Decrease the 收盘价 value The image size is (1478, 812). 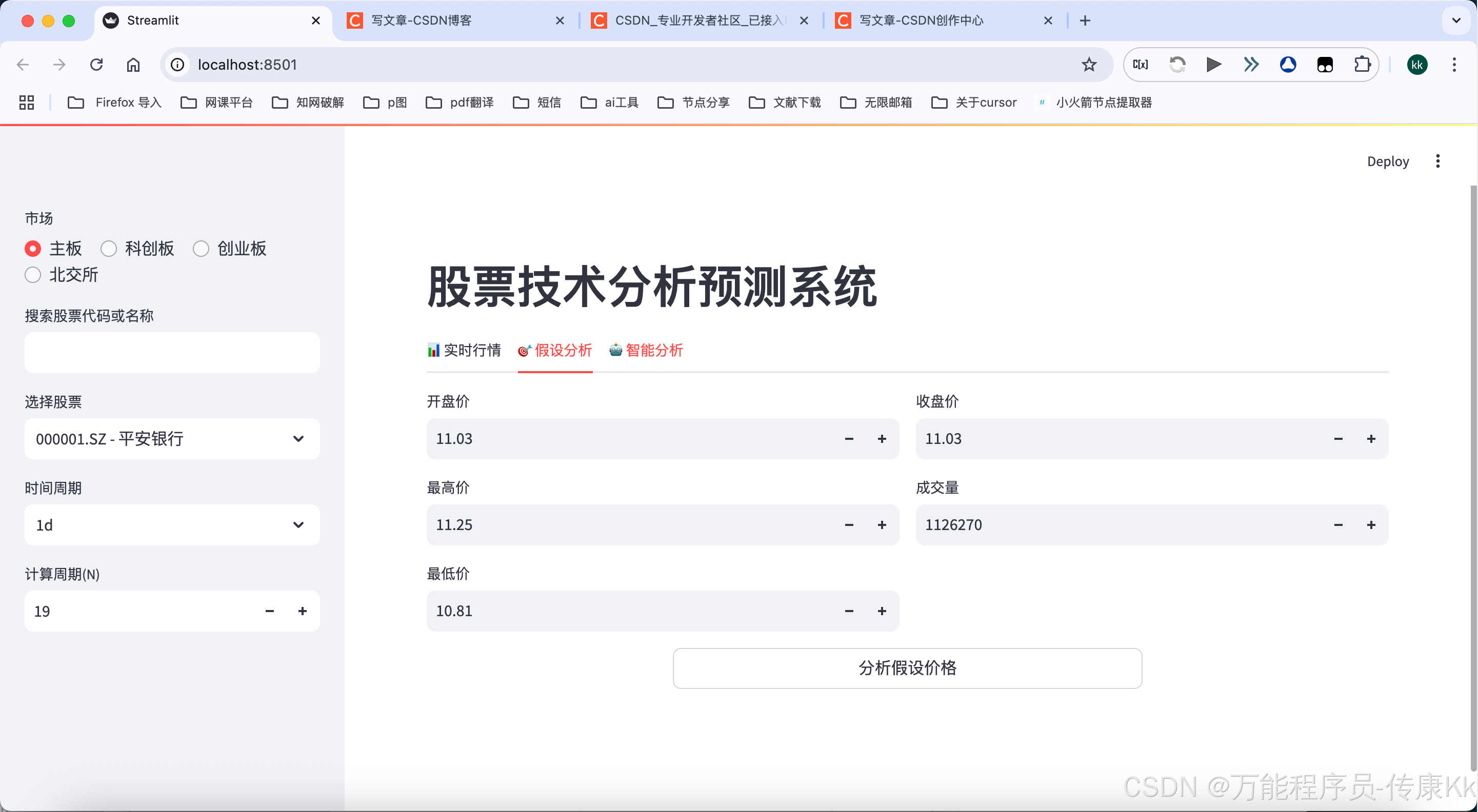pos(1339,439)
